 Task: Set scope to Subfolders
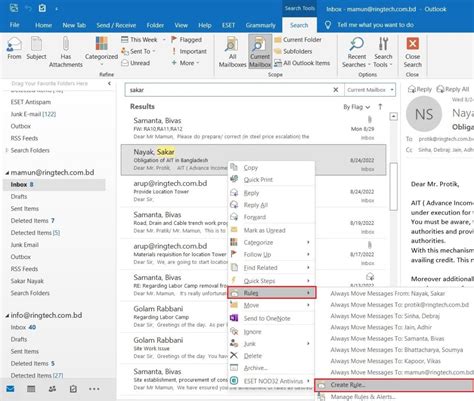click(x=293, y=51)
